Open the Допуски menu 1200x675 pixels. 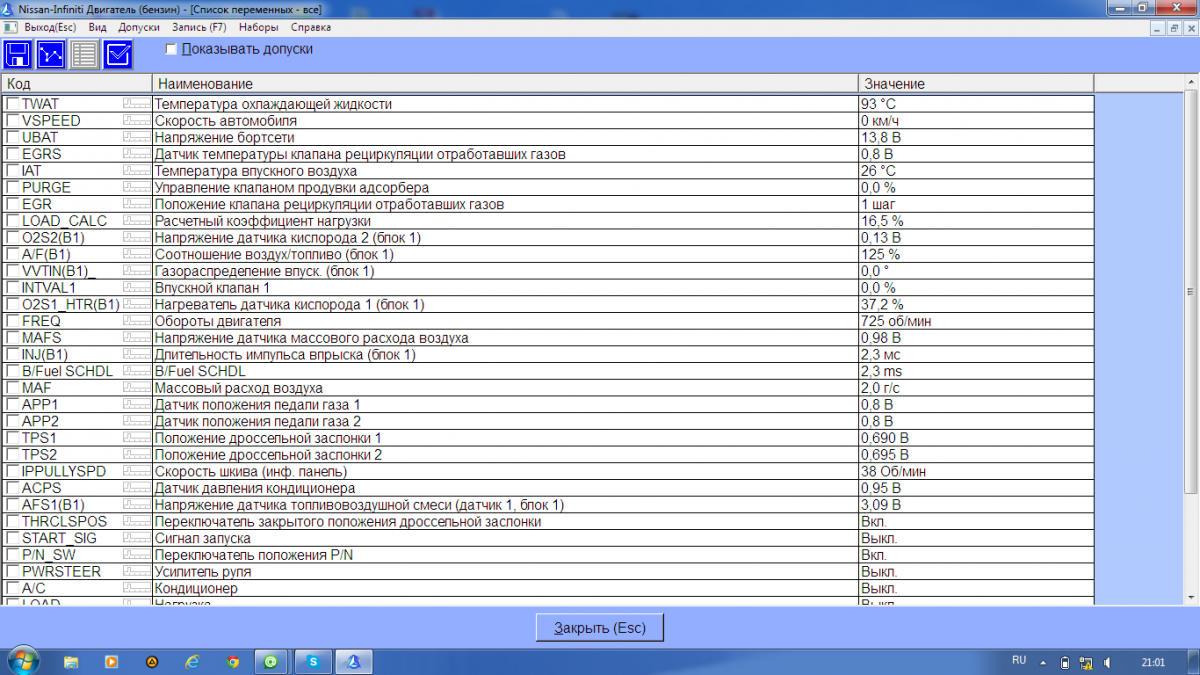coord(138,27)
